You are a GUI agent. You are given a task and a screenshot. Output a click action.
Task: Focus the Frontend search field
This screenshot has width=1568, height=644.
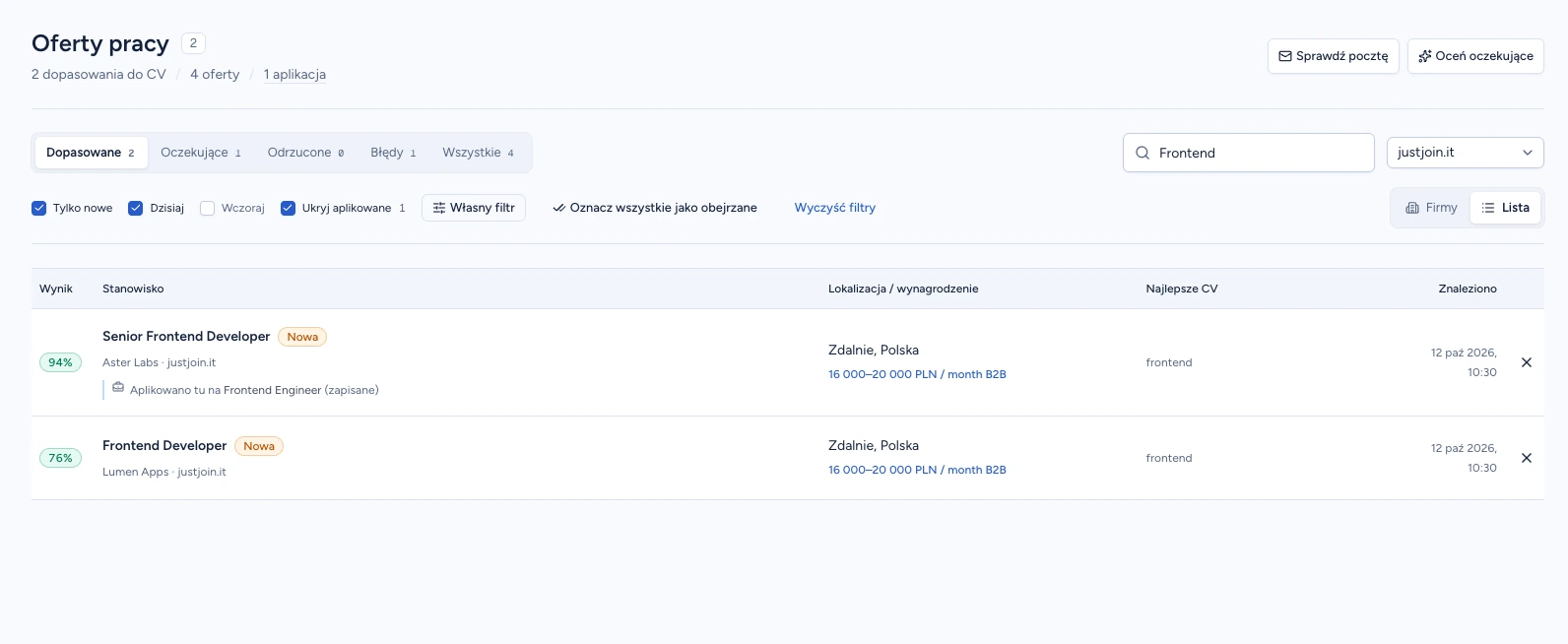1249,153
